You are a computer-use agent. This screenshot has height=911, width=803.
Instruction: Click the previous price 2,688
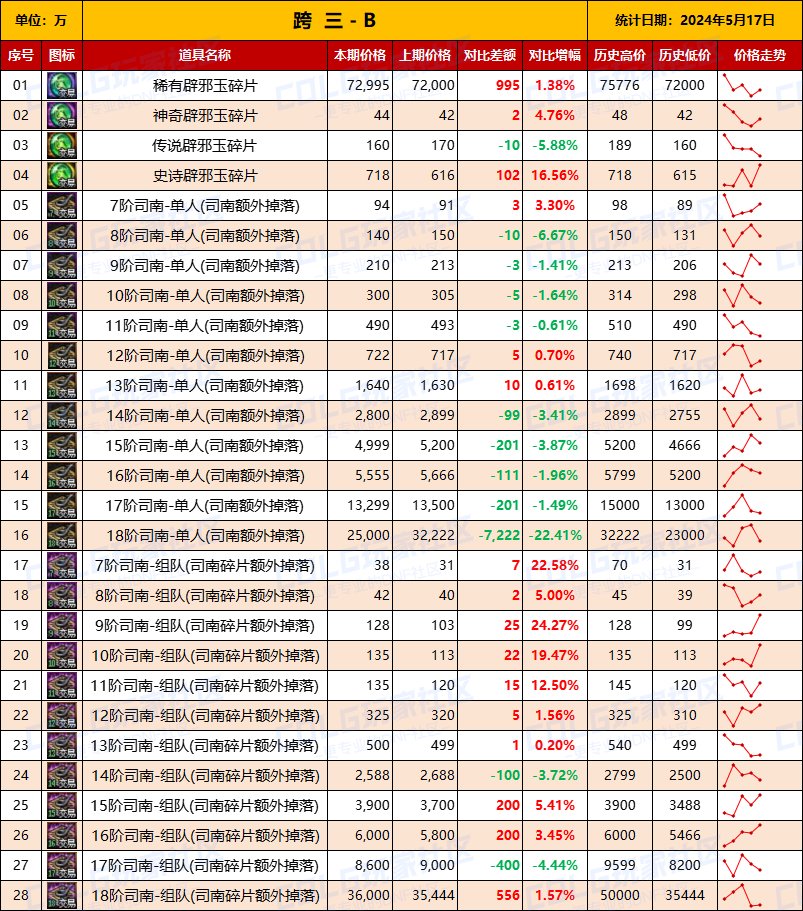click(437, 775)
